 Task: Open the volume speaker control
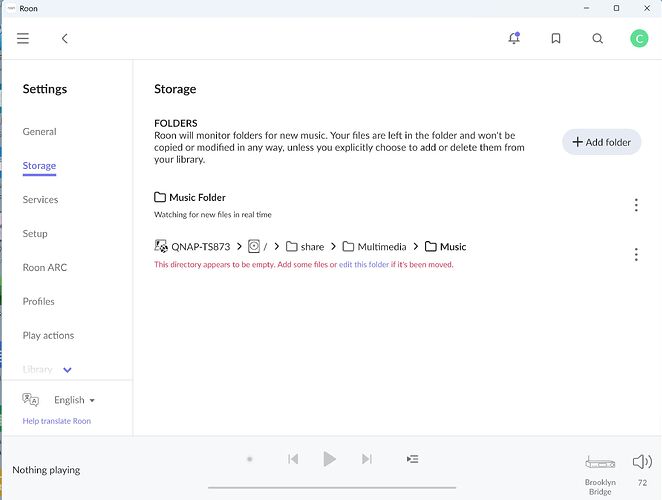click(x=642, y=462)
